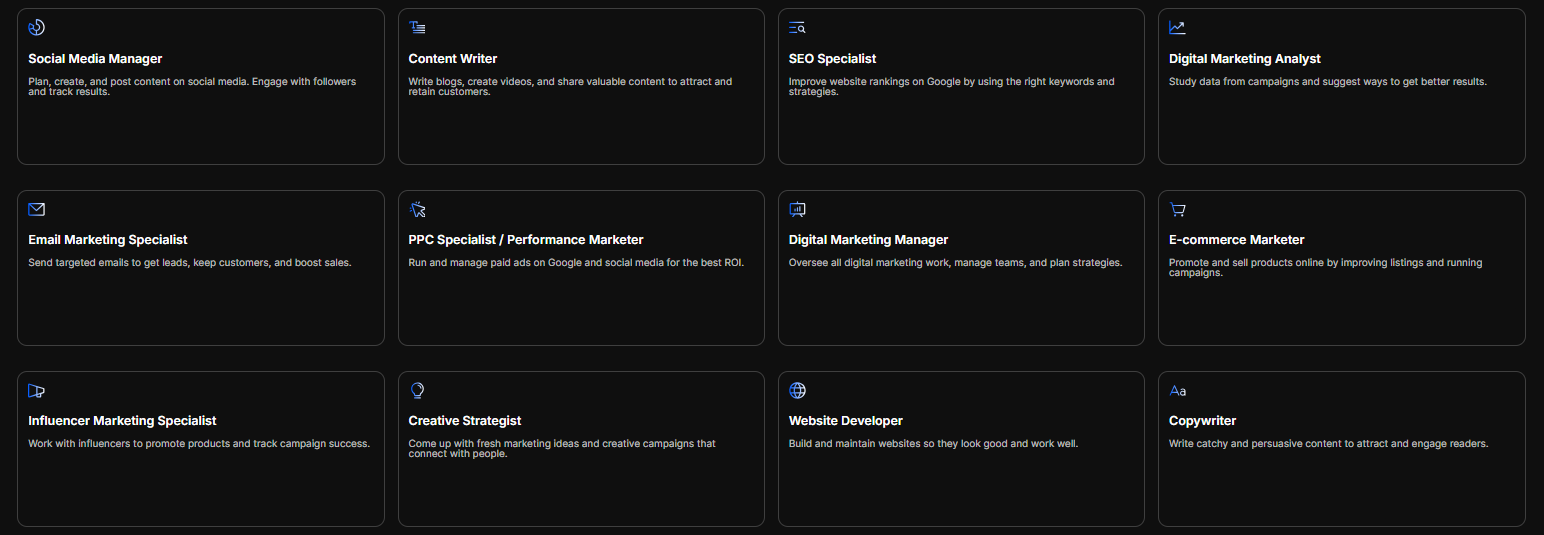Select the SEO Specialist title

click(832, 59)
